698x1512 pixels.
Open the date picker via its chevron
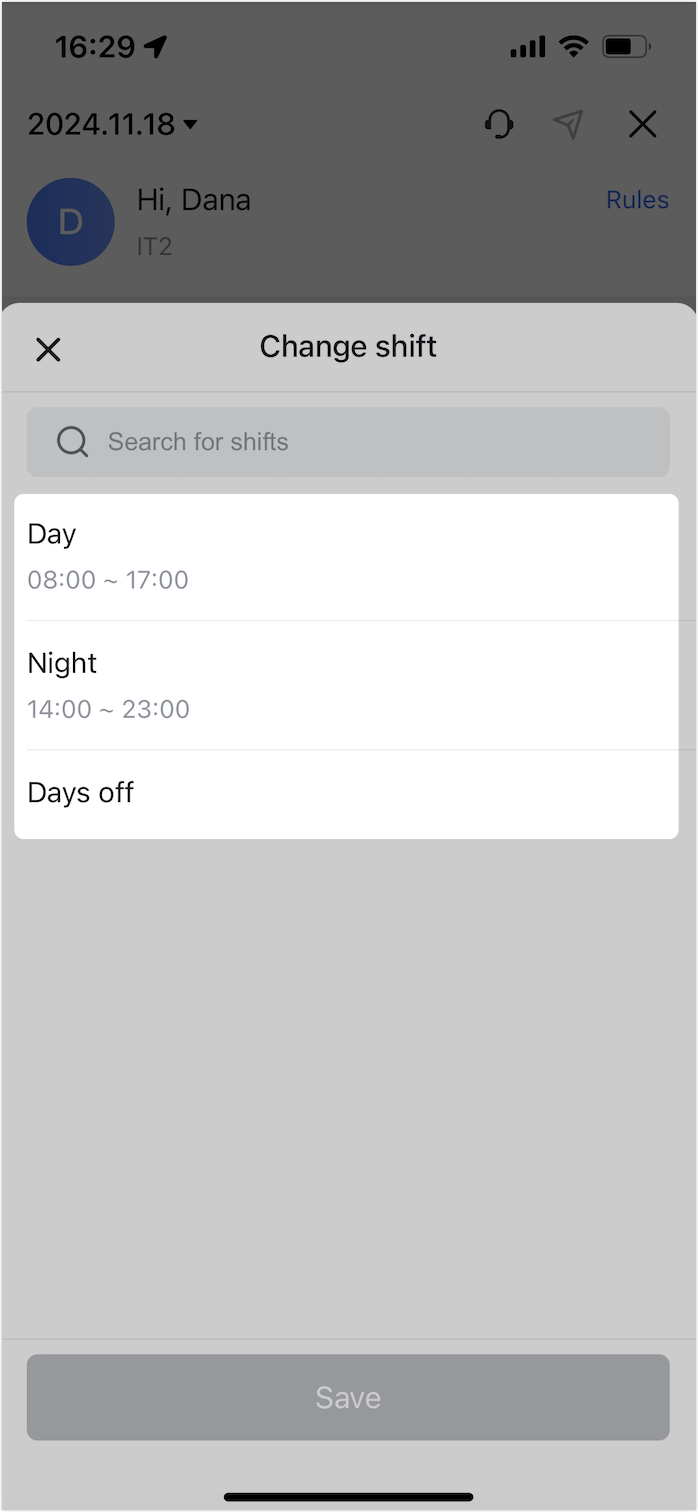click(190, 126)
